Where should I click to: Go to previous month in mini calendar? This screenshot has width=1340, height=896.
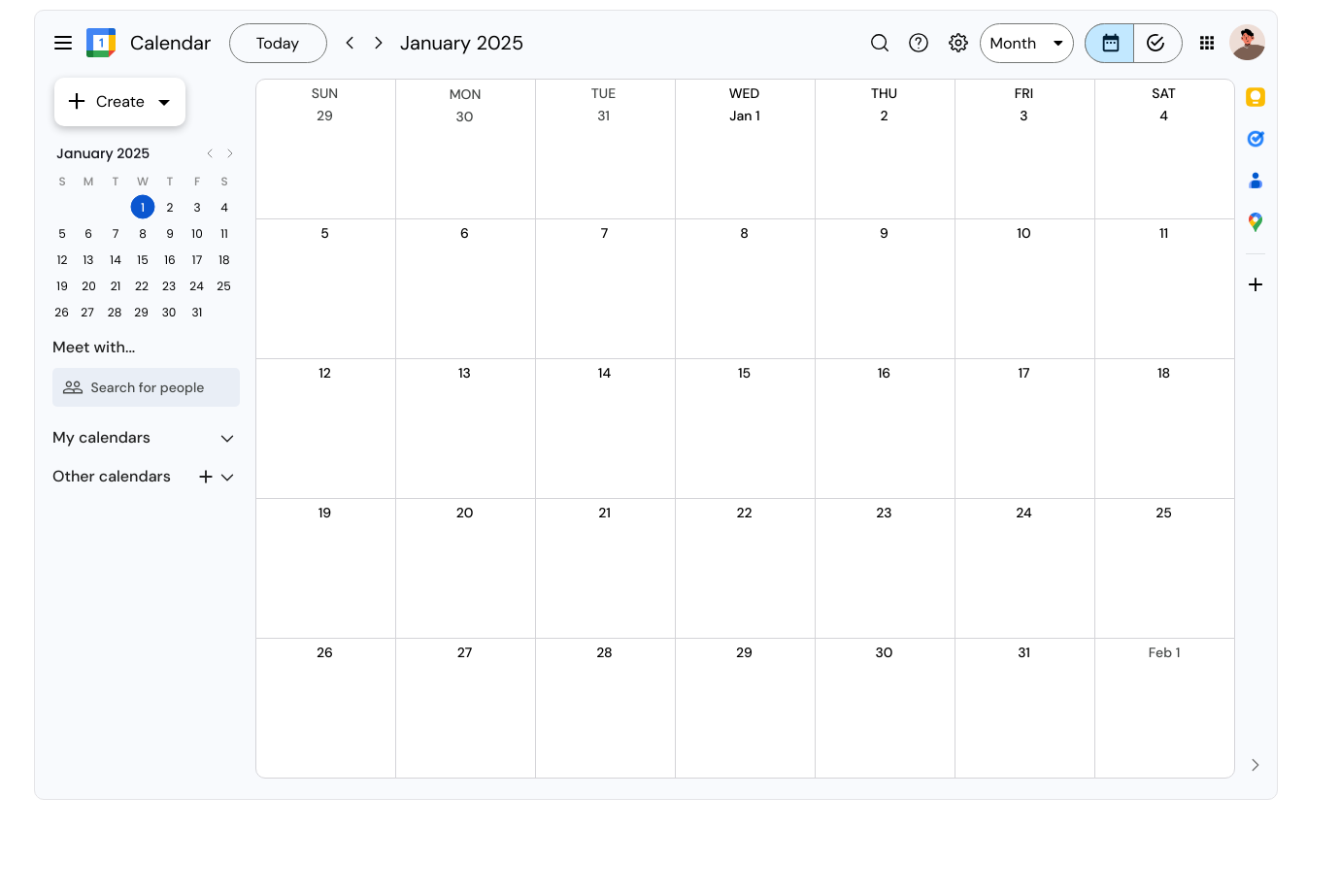(210, 153)
